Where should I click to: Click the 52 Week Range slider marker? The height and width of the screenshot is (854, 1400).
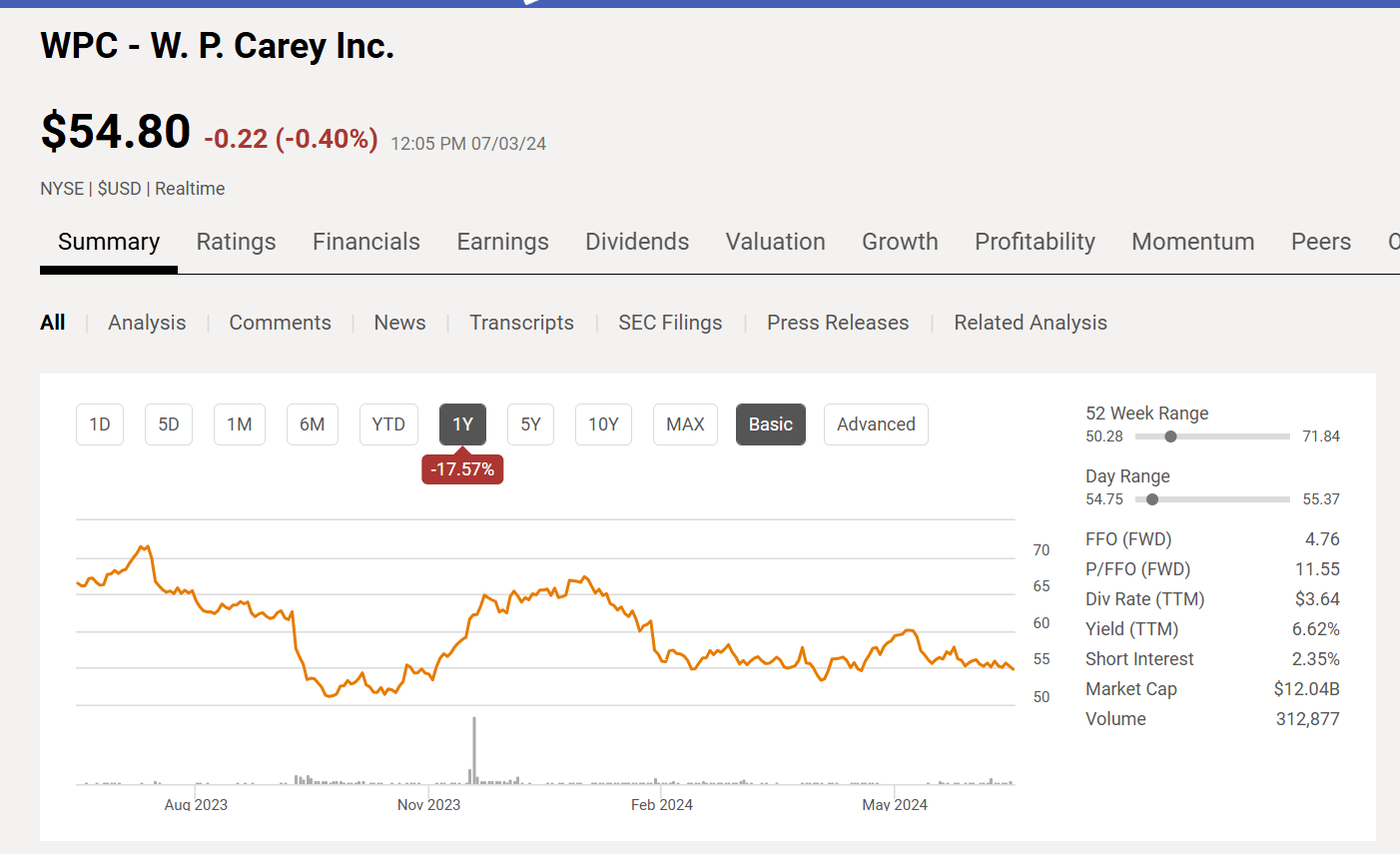click(x=1170, y=436)
